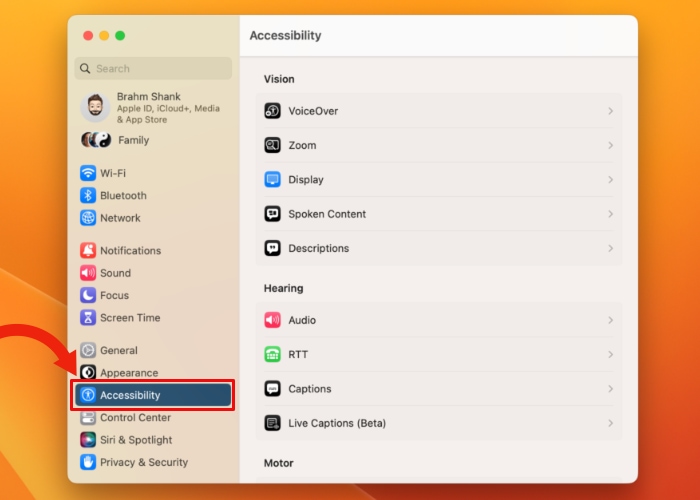Select the Zoom magnifier icon

pos(272,145)
